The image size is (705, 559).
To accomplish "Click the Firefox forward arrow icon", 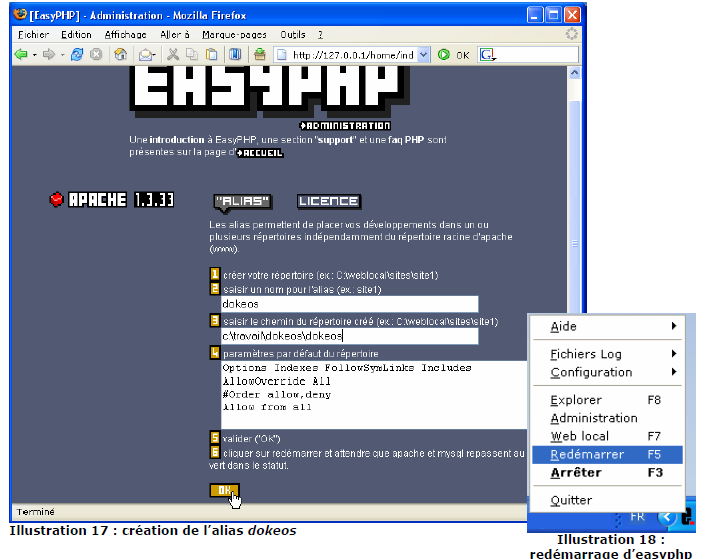I will 49,54.
